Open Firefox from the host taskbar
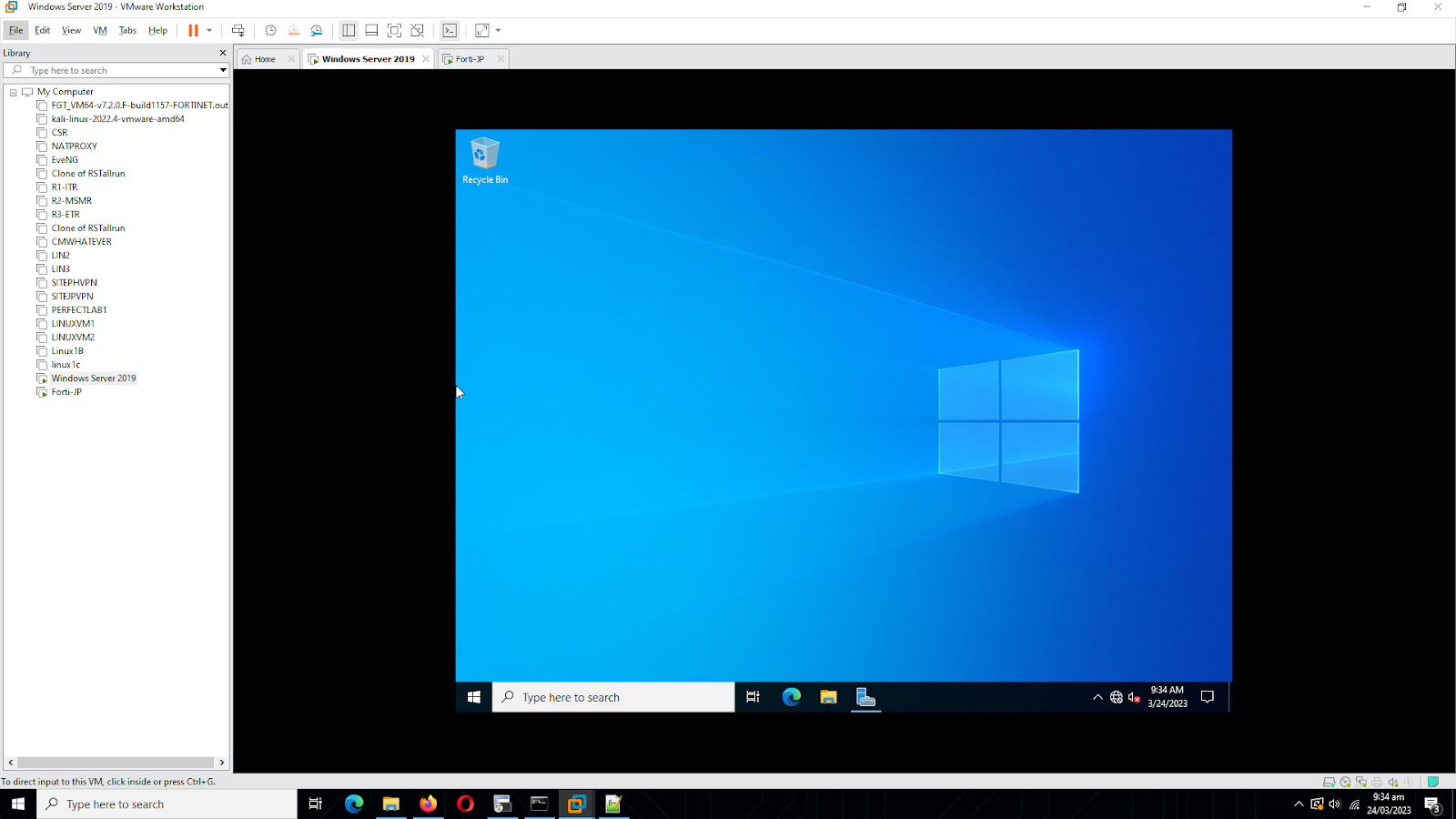Screen dimensions: 1456x819 point(428,804)
